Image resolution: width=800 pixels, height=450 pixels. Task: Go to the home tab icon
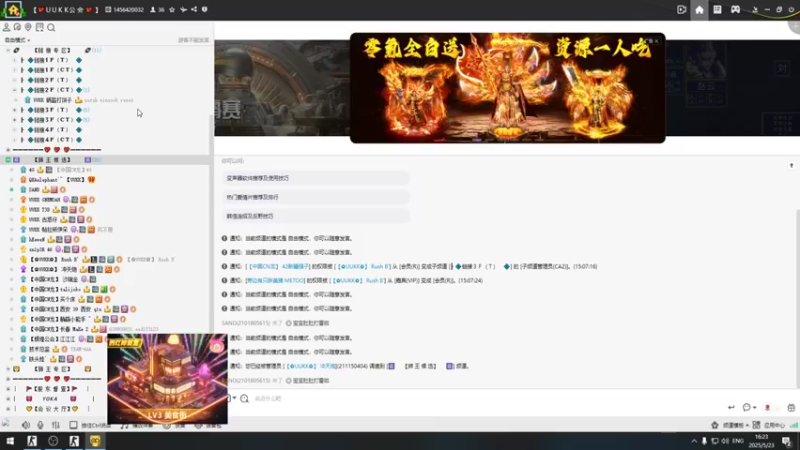[x=699, y=10]
